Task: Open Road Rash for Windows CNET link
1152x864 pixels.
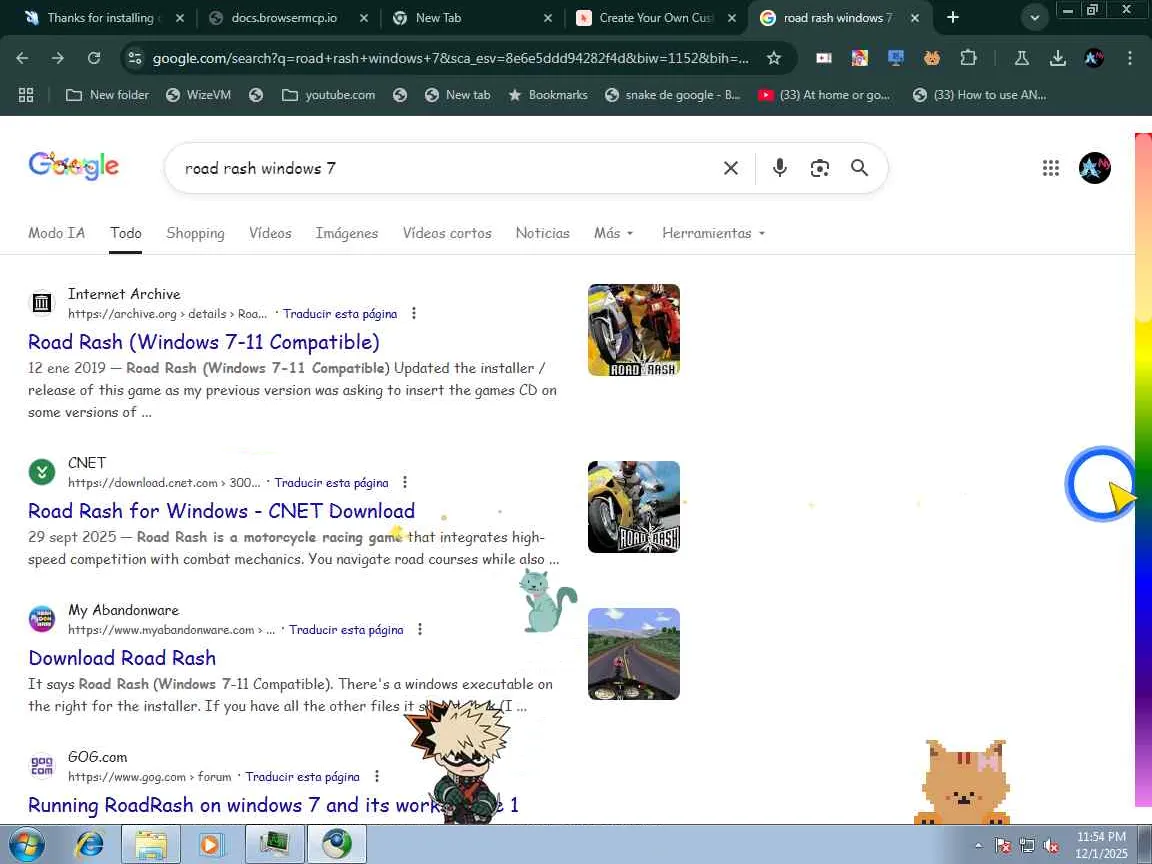Action: point(221,511)
